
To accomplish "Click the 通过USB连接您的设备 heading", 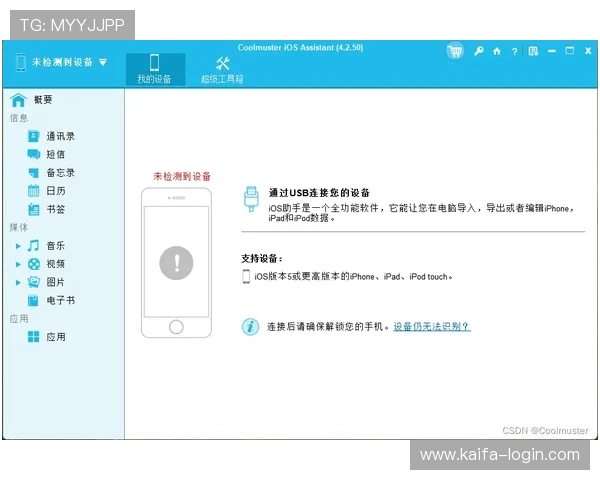I will click(x=319, y=193).
